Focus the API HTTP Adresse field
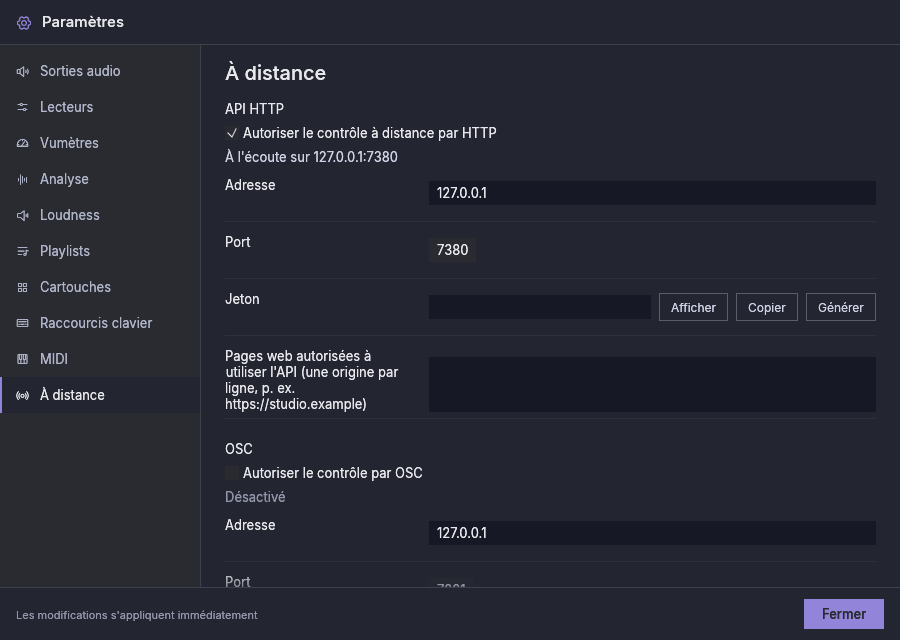Viewport: 900px width, 640px height. [652, 193]
